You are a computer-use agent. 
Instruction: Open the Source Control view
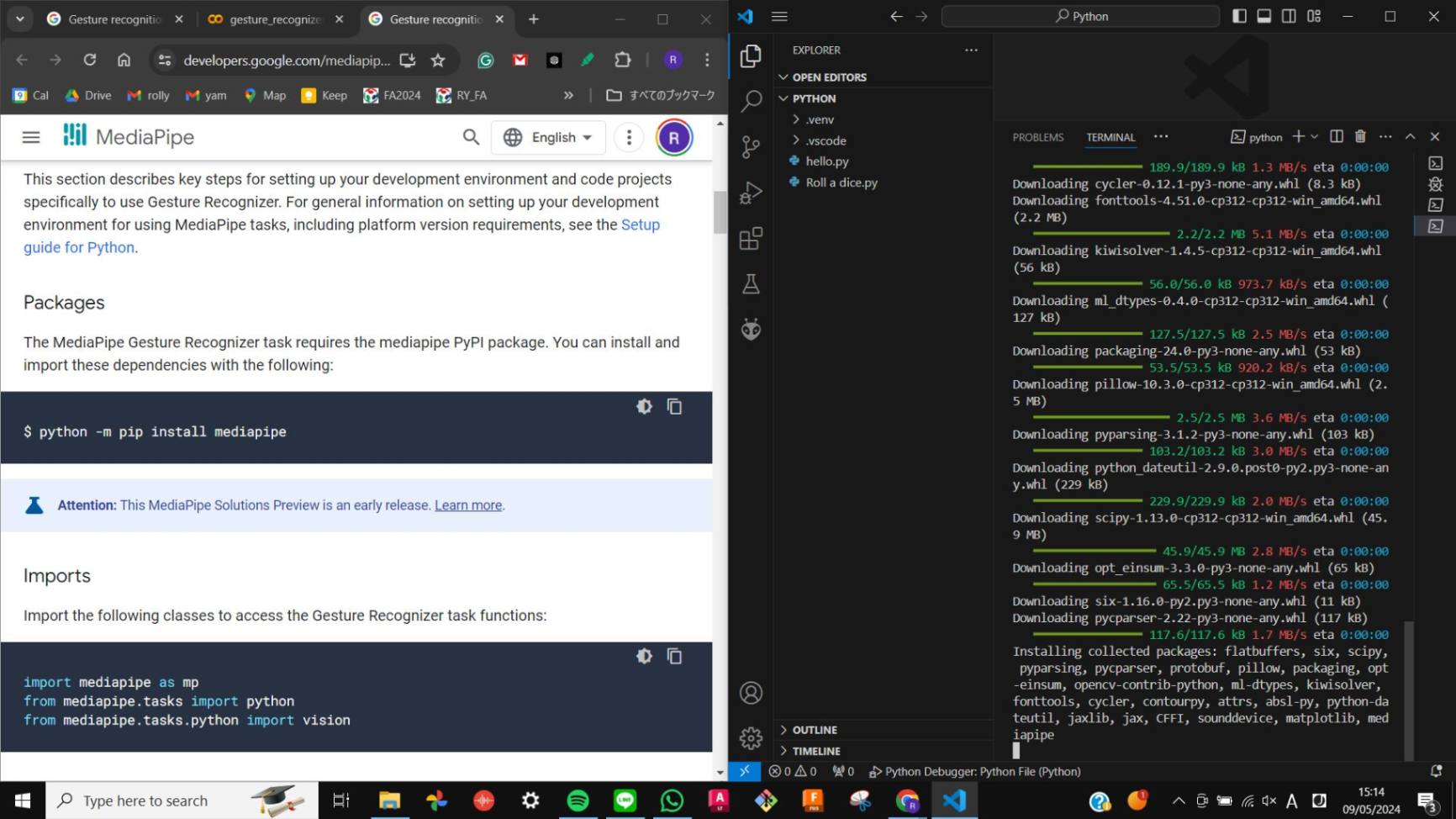tap(751, 147)
